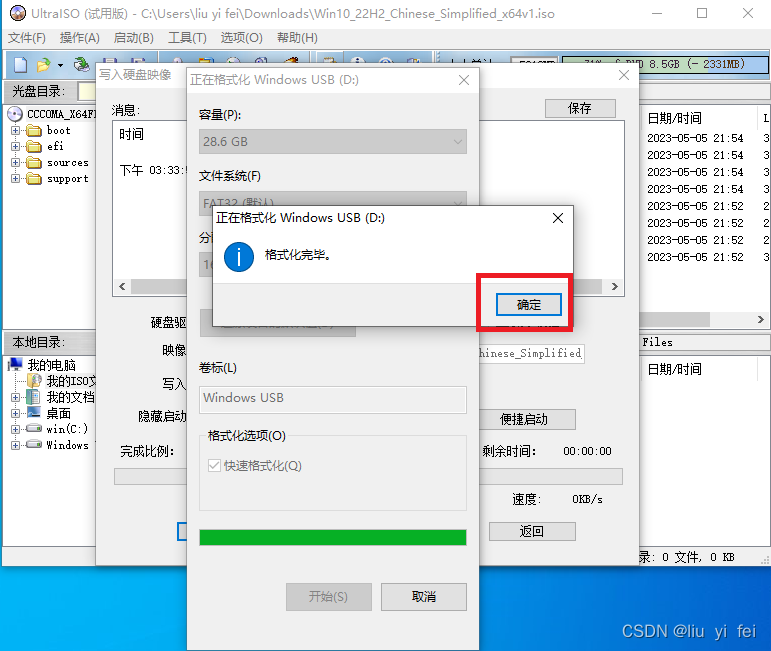
Task: Click the Open CD/DVD disc toolbar icon
Action: click(x=82, y=64)
